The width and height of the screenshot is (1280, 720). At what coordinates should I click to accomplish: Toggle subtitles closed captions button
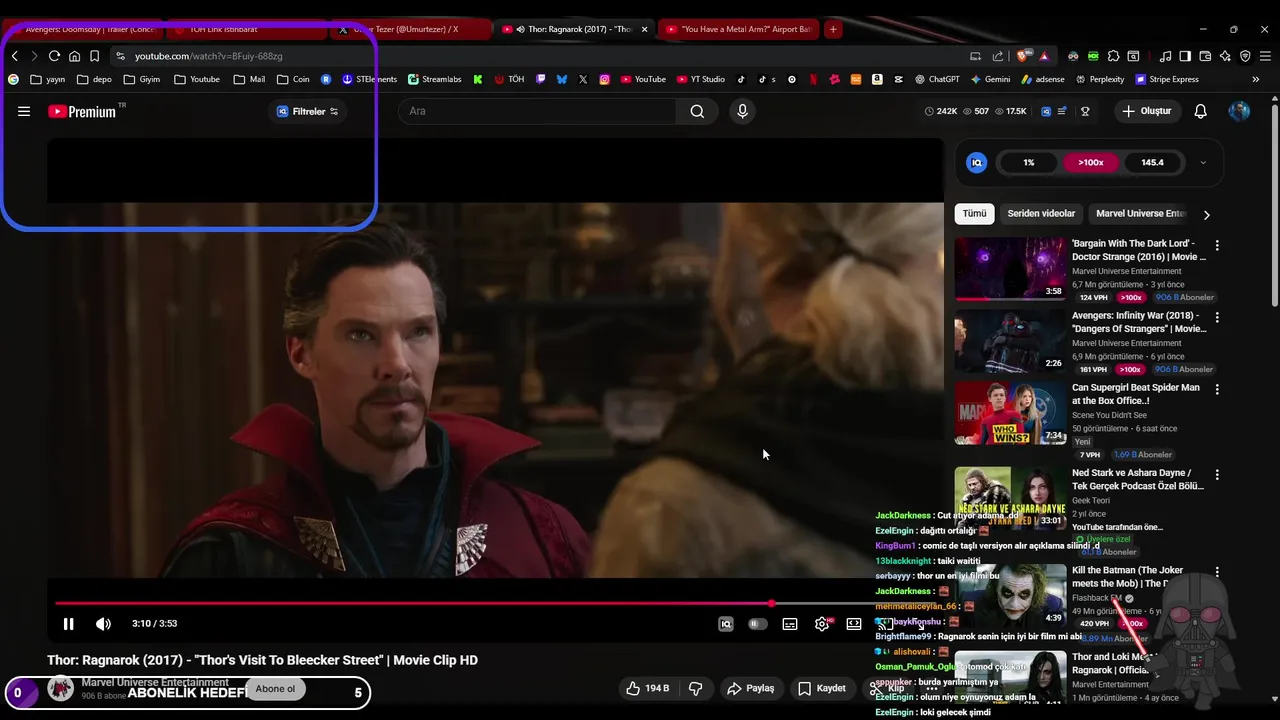pyautogui.click(x=790, y=624)
